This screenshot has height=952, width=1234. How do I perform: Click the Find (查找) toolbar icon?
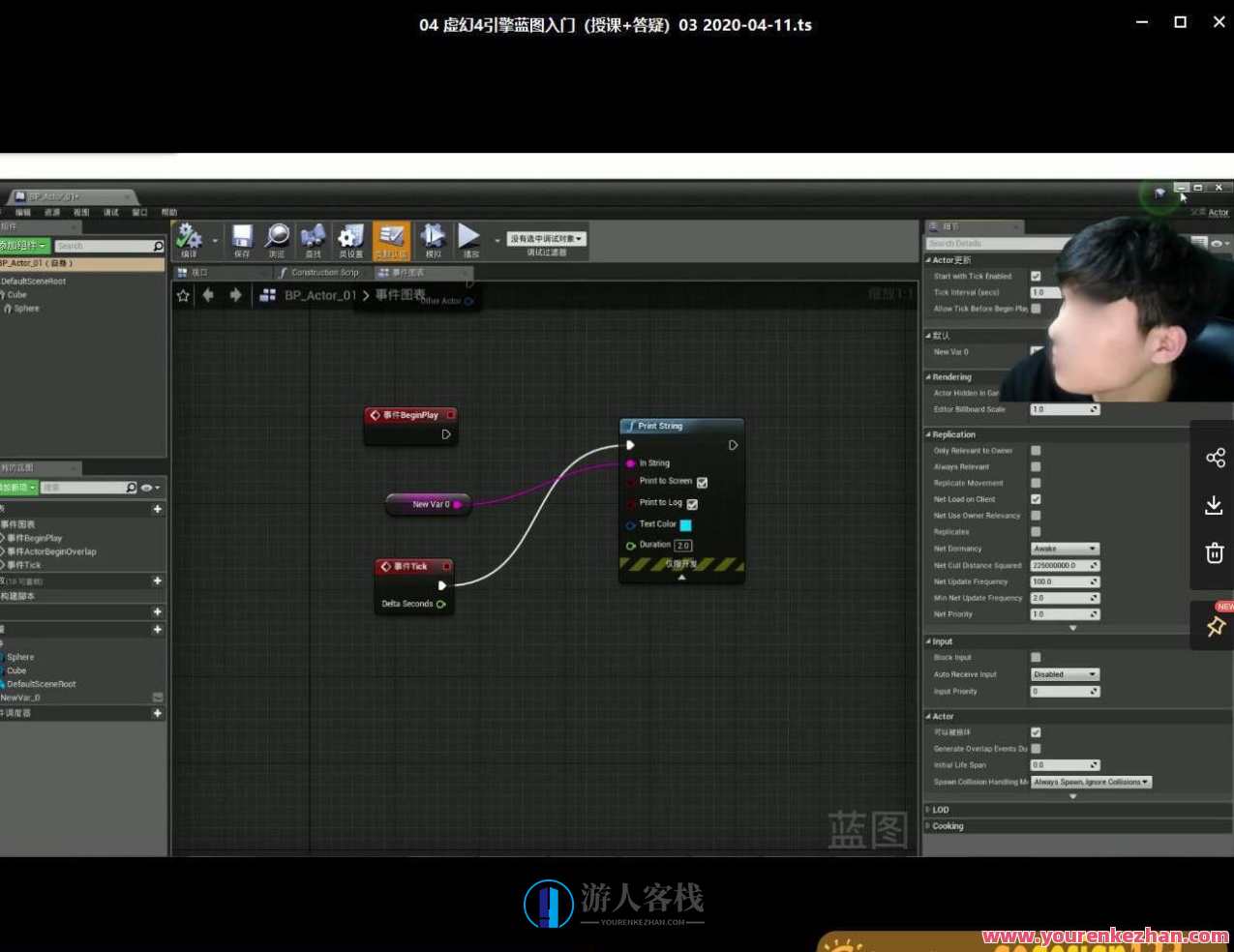(313, 239)
